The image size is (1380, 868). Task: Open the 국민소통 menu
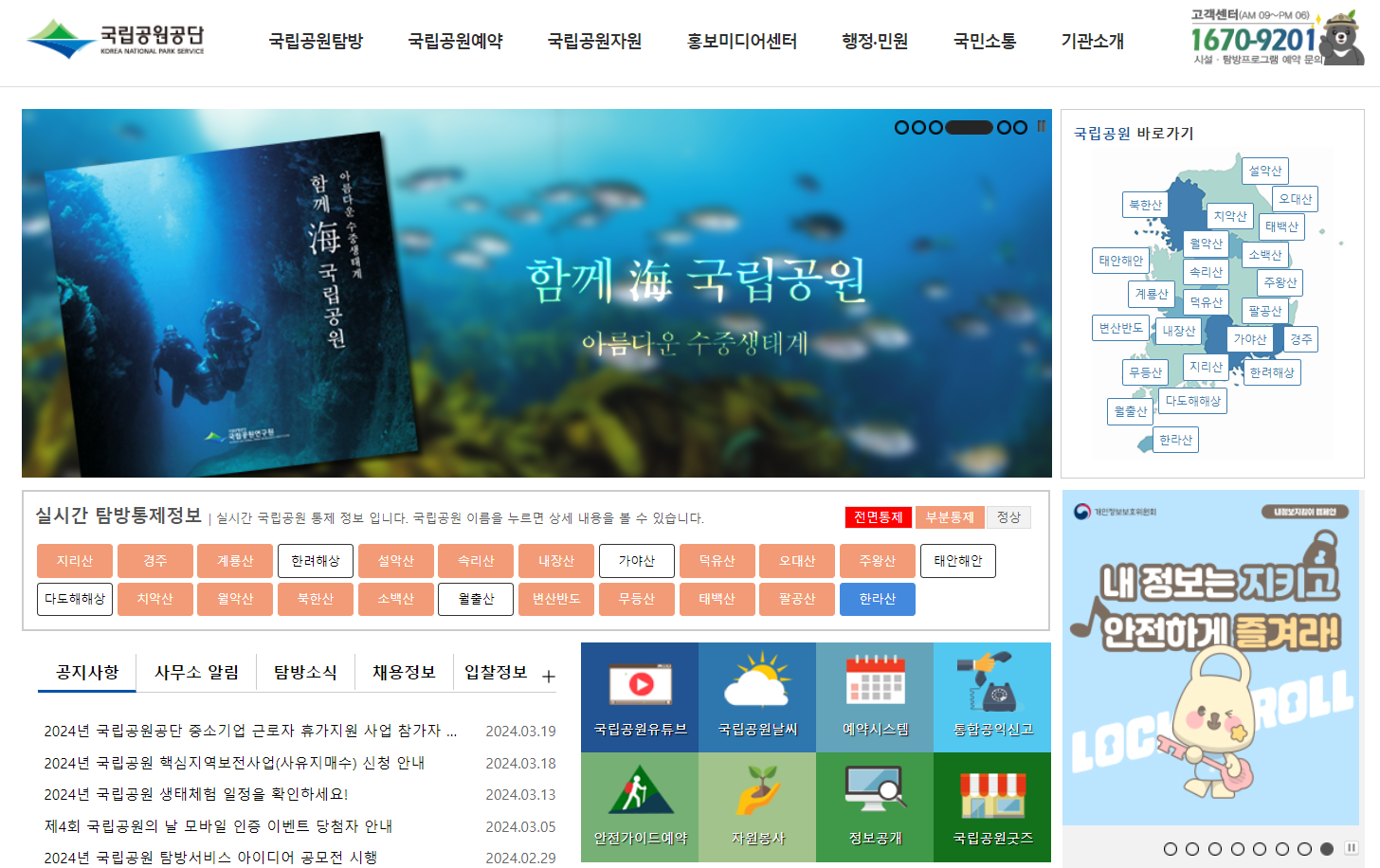point(984,42)
